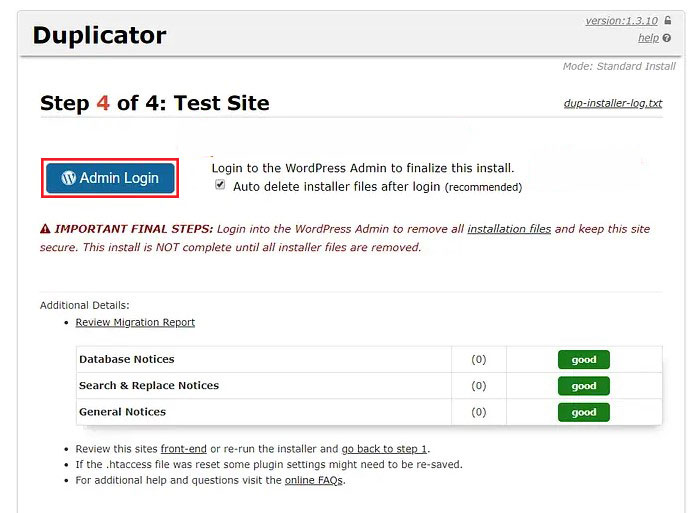The image size is (699, 513).
Task: Click the (0) count for Database Notices
Action: click(x=478, y=359)
